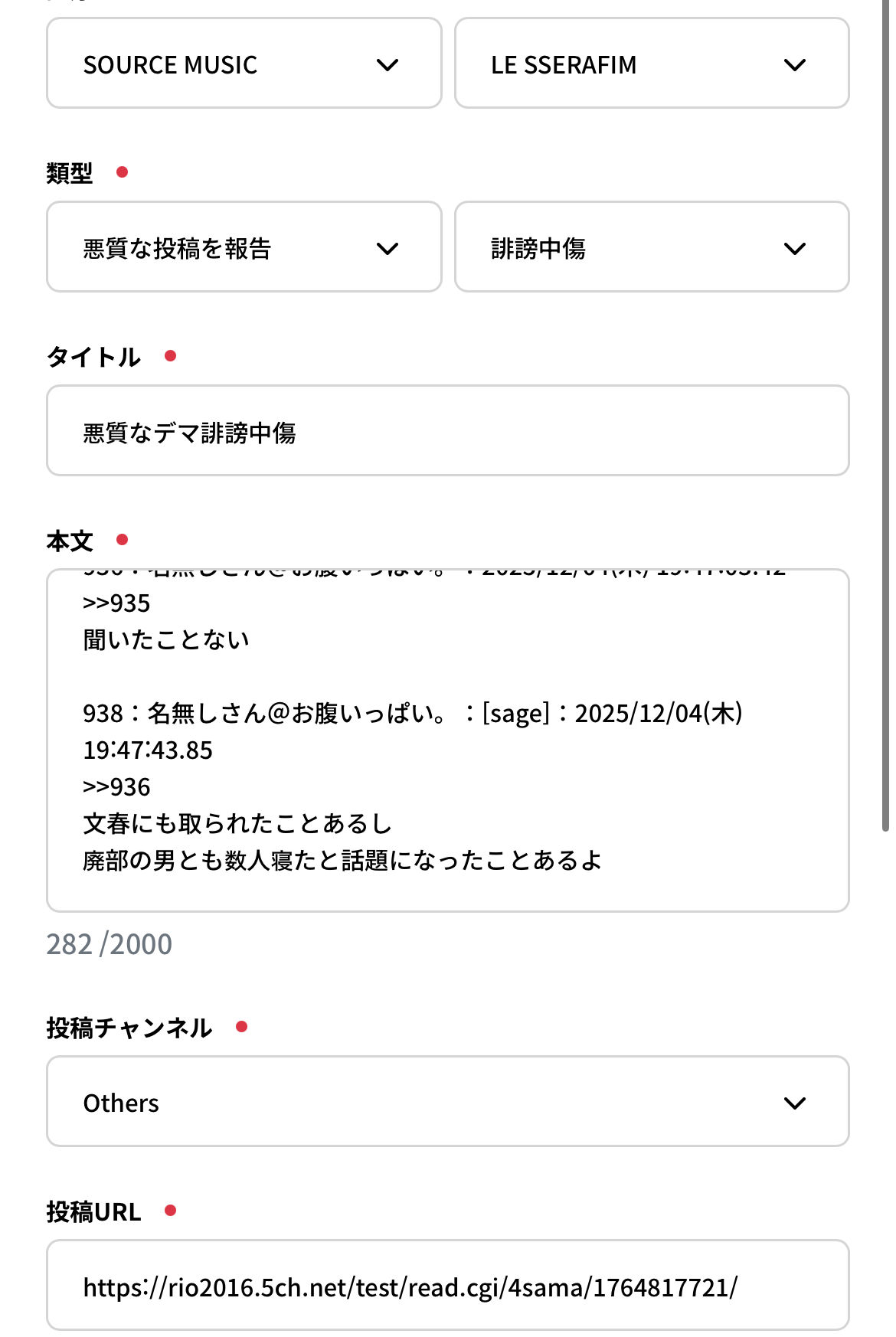Click the page scrollbar on the right edge
The width and height of the screenshot is (896, 1337).
point(885,414)
